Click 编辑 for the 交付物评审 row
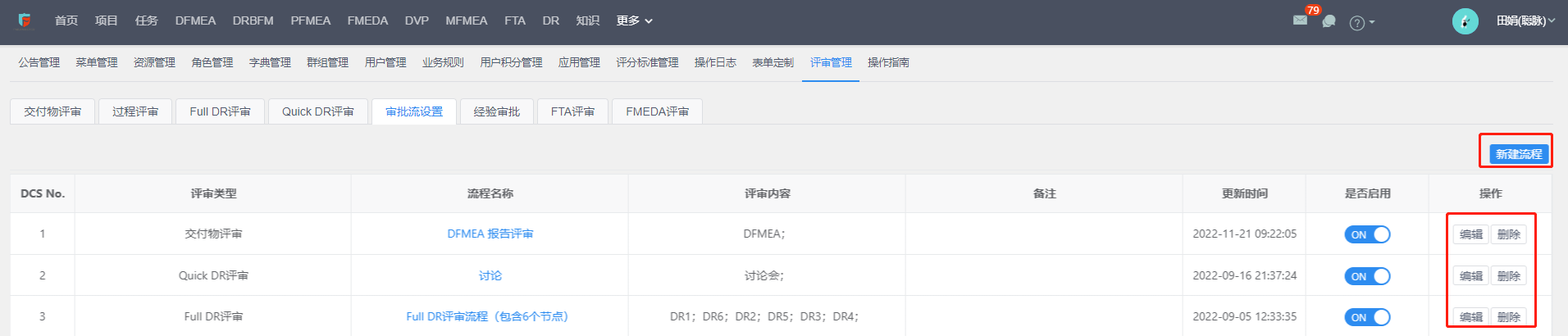 [1471, 234]
